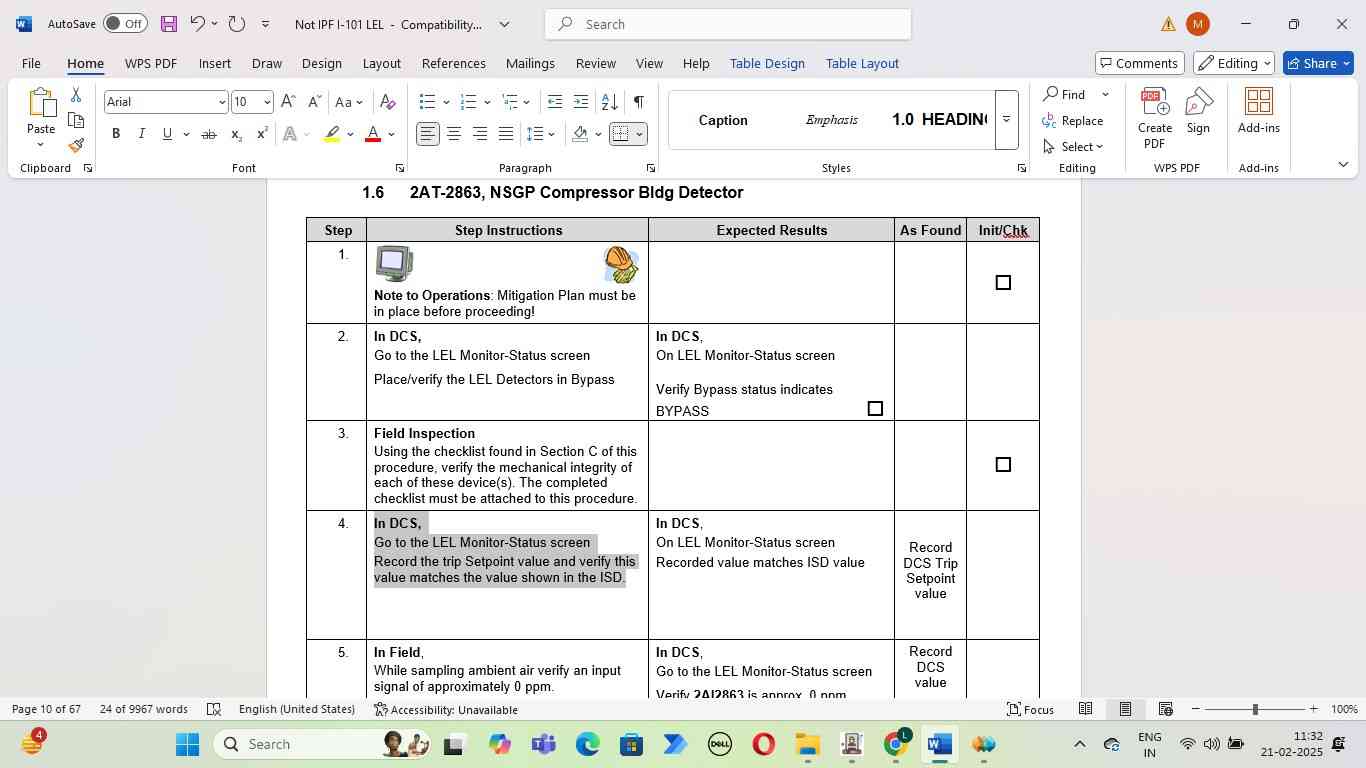Apply Strikethrough formatting

coord(208,134)
